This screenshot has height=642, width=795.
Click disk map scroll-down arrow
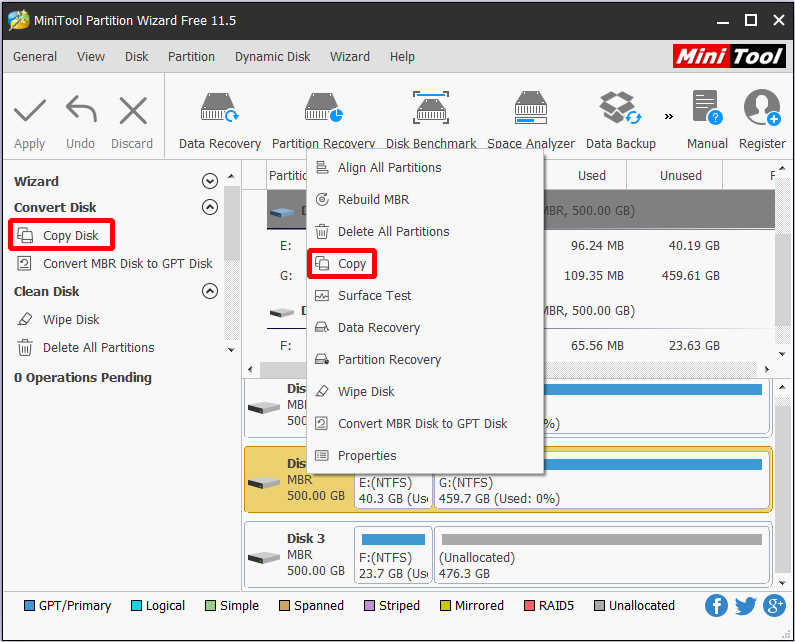(782, 582)
